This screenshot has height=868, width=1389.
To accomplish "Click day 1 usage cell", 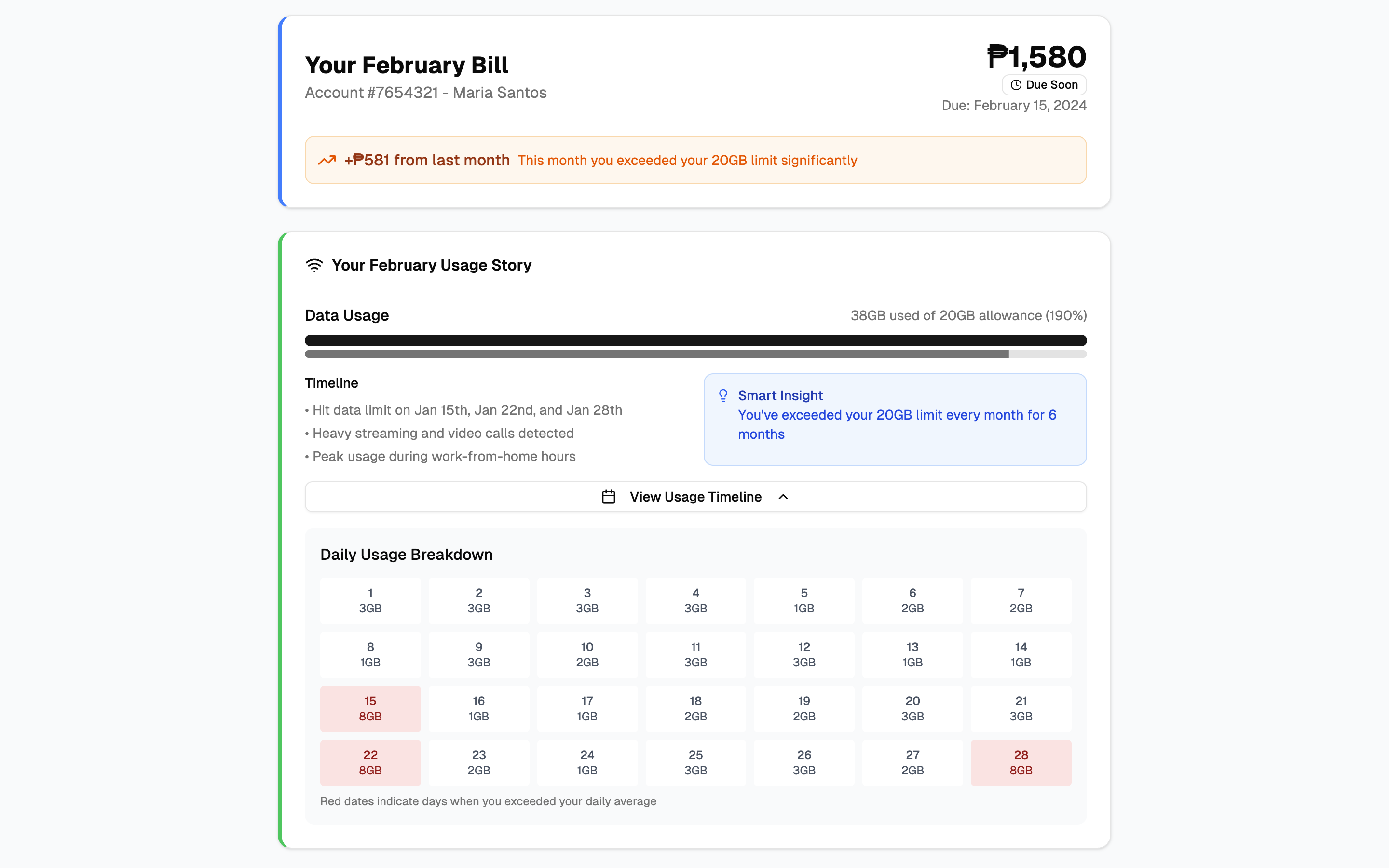I will tap(370, 600).
